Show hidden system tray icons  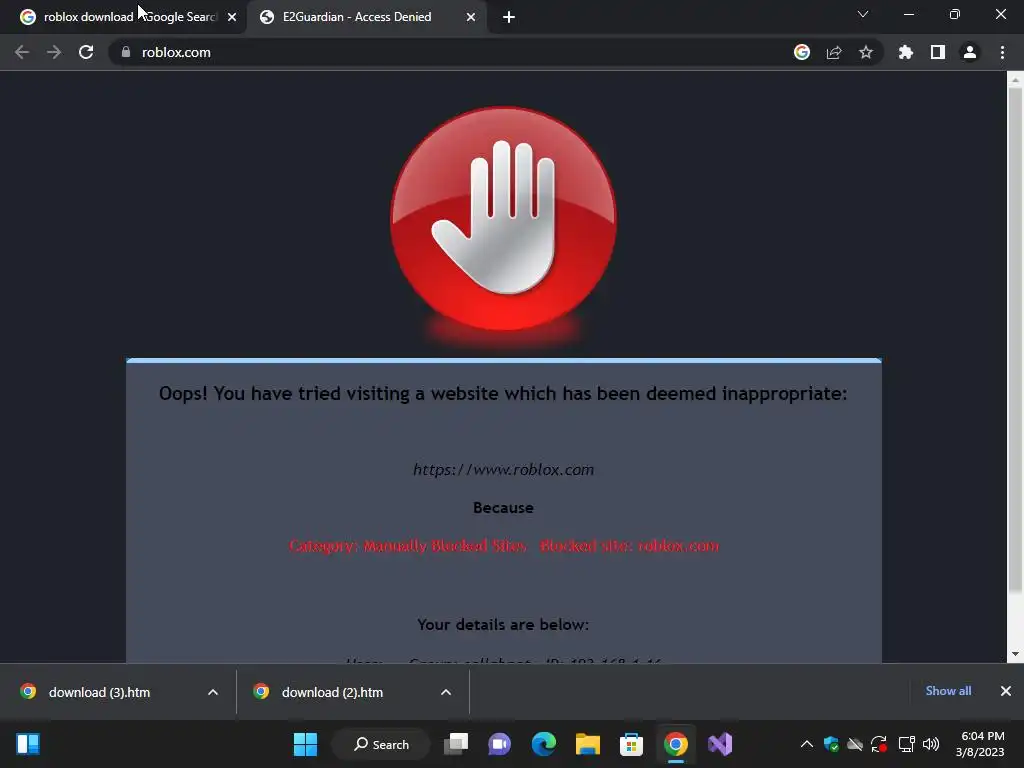click(807, 744)
